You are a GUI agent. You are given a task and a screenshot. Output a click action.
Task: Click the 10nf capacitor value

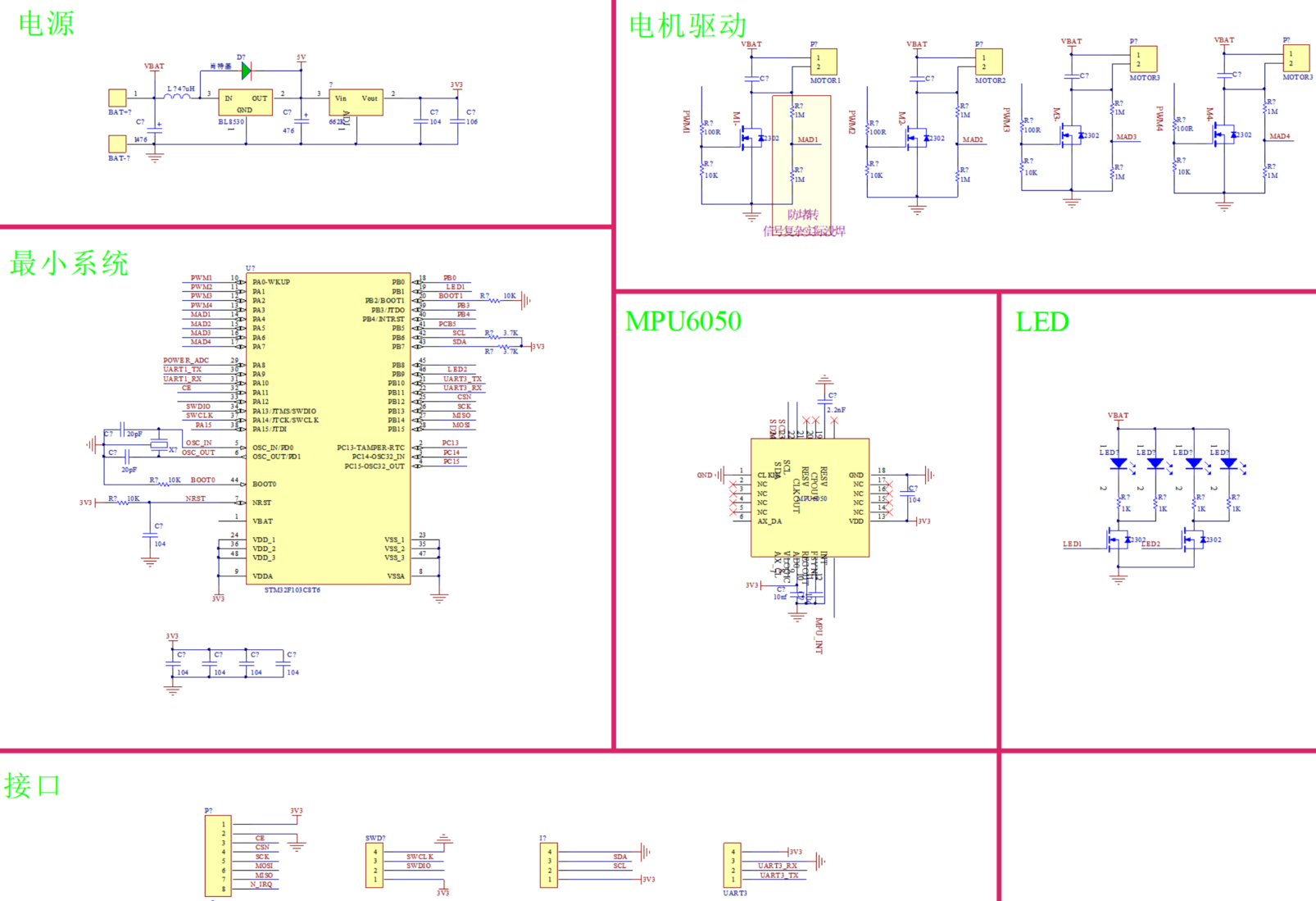point(779,597)
